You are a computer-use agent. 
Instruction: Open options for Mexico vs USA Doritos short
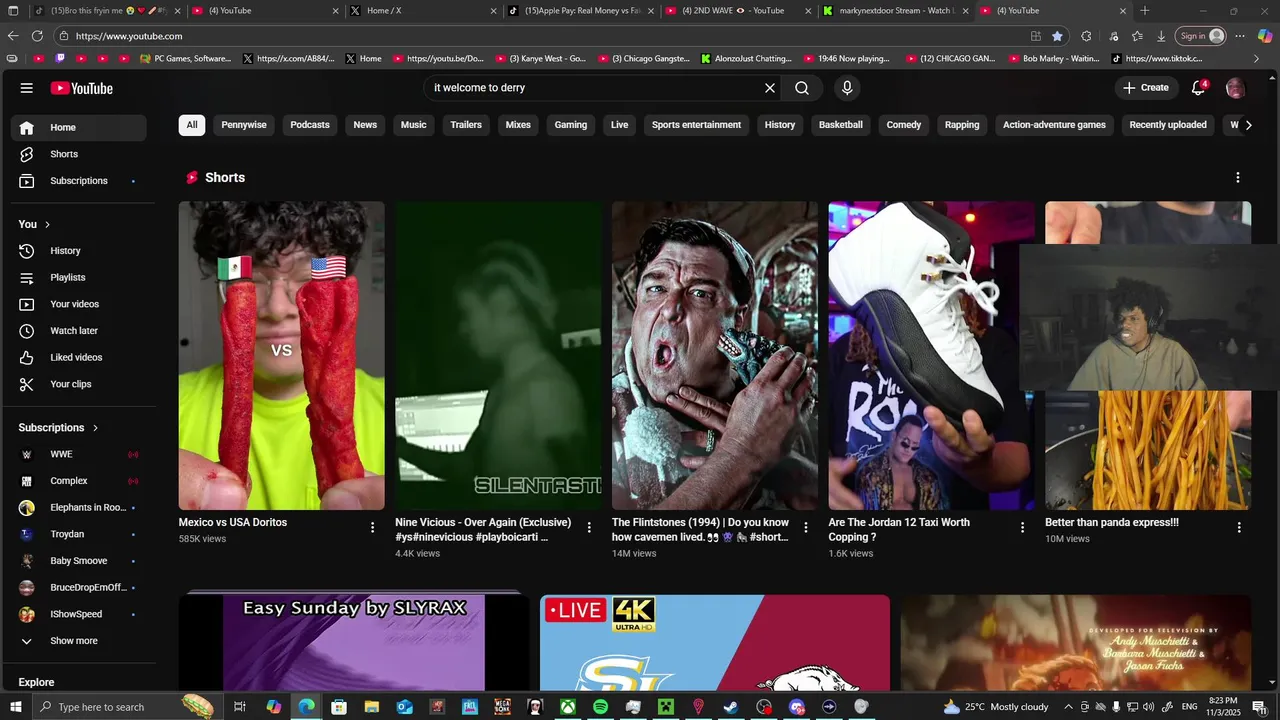[x=373, y=527]
